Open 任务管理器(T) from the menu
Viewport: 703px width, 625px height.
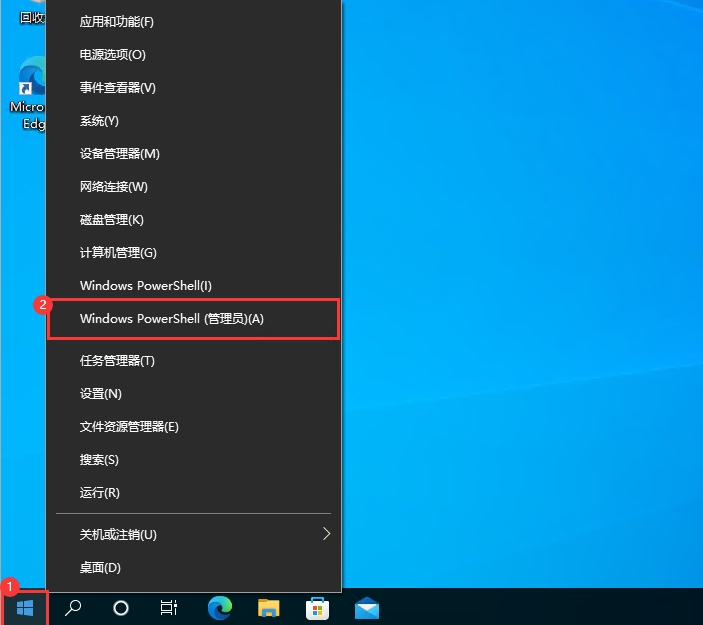[x=194, y=361]
